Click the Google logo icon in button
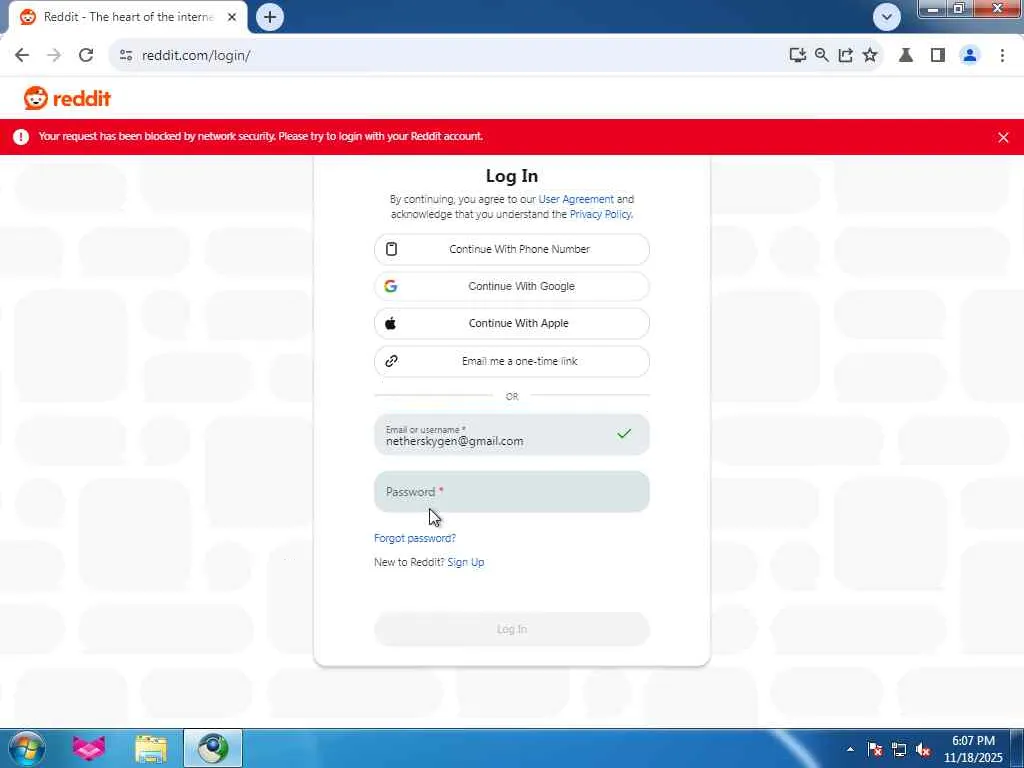The width and height of the screenshot is (1024, 768). pos(391,286)
